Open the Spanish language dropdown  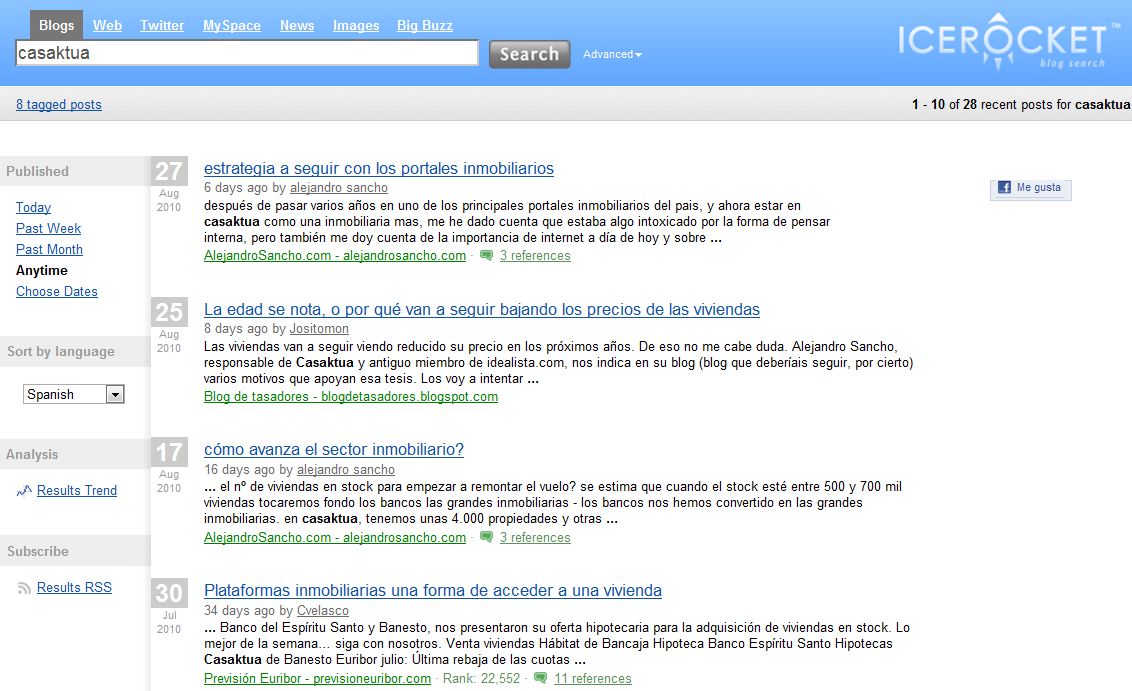(74, 394)
